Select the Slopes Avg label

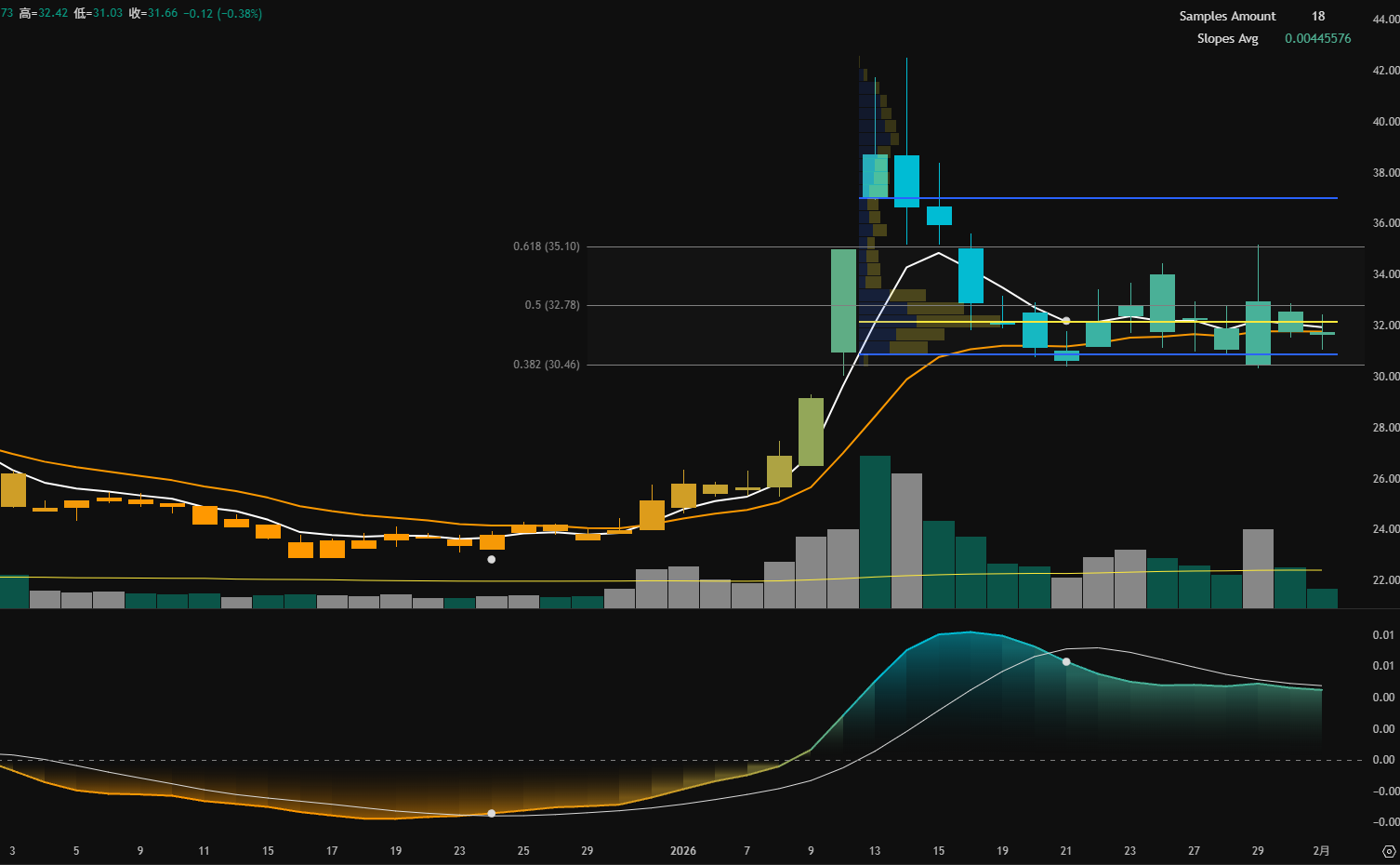point(1227,38)
